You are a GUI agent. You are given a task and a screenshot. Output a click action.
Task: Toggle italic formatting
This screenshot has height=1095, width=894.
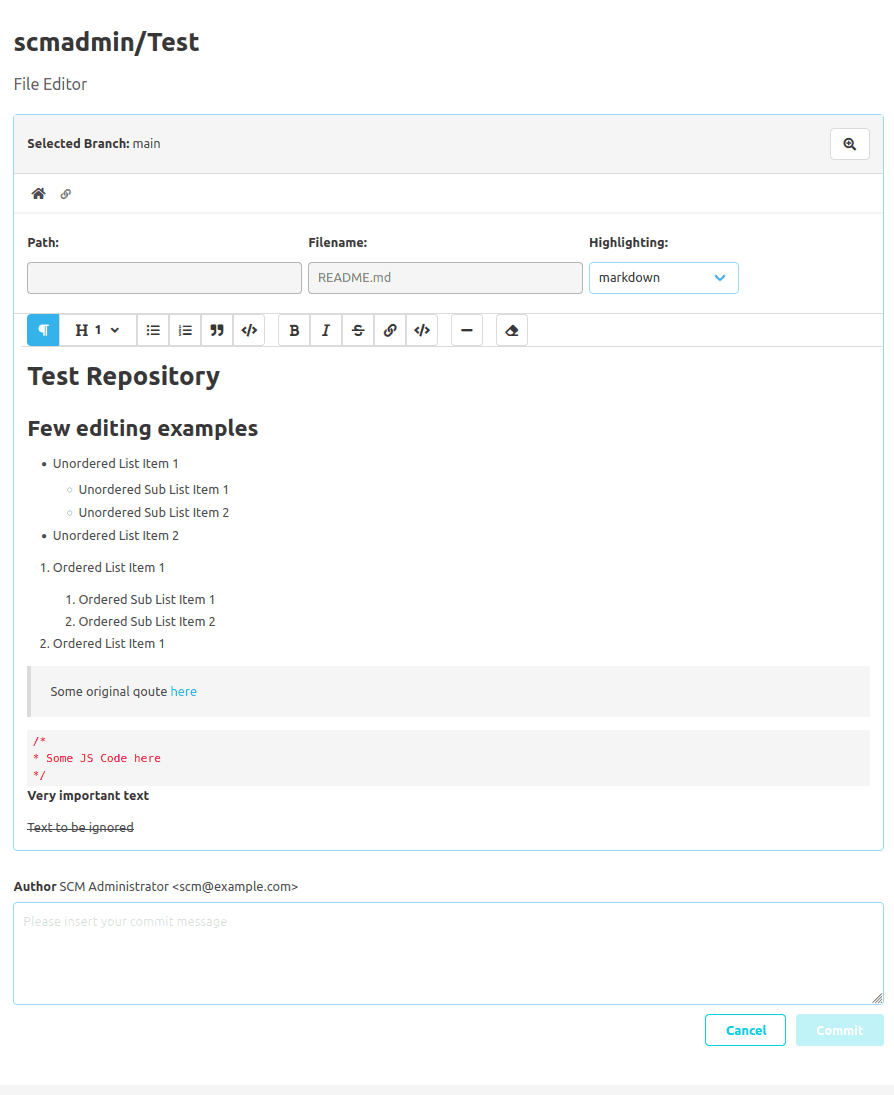(325, 330)
